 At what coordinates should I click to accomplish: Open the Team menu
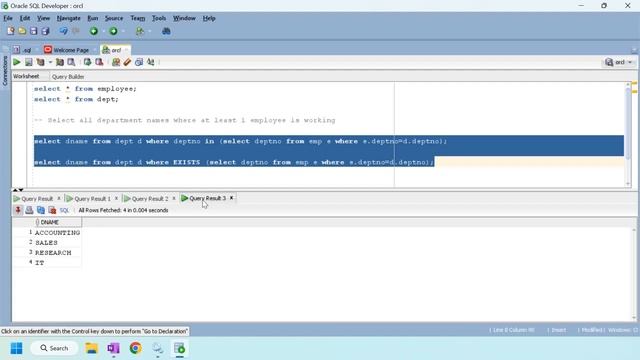[x=138, y=18]
